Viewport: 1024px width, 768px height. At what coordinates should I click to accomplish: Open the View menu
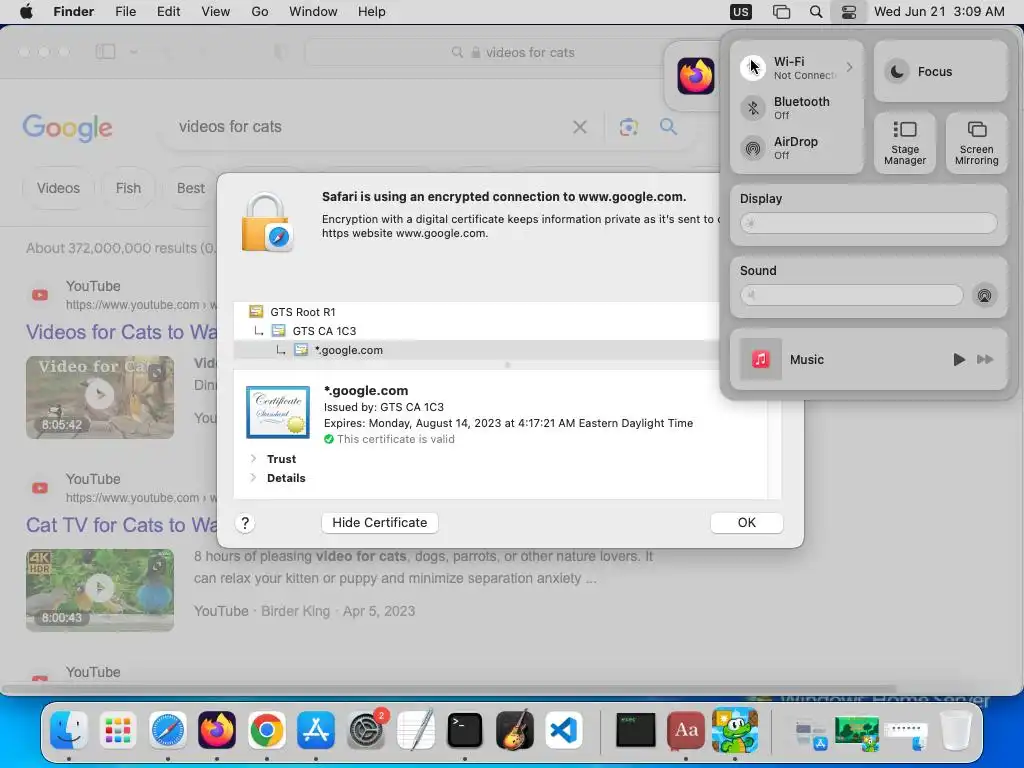coord(216,12)
